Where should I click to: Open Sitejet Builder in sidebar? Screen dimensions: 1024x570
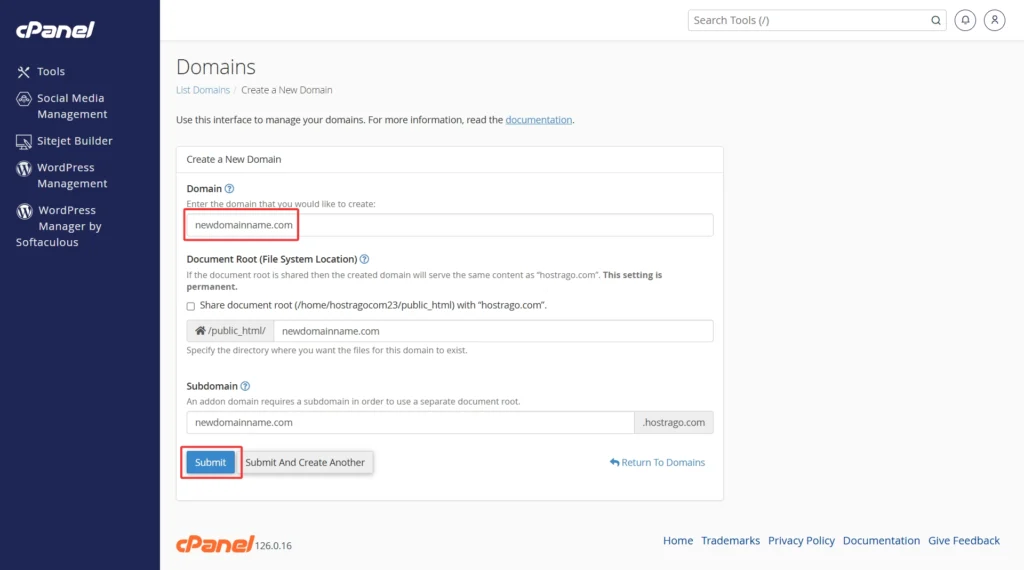click(x=64, y=141)
